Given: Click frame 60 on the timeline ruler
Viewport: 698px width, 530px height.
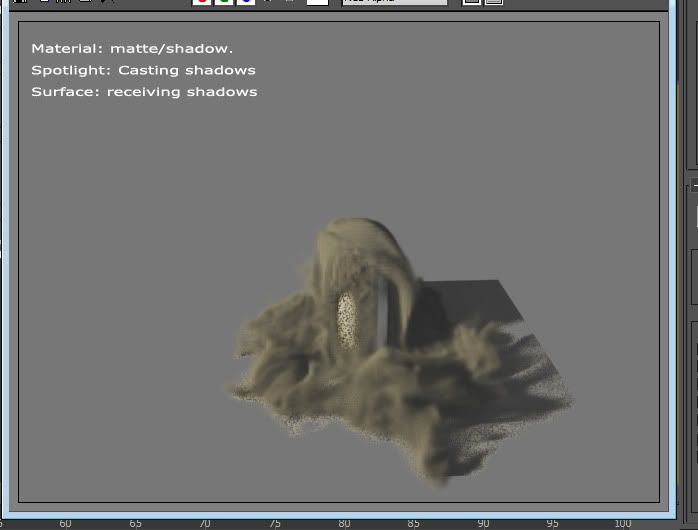Looking at the screenshot, I should click(66, 523).
